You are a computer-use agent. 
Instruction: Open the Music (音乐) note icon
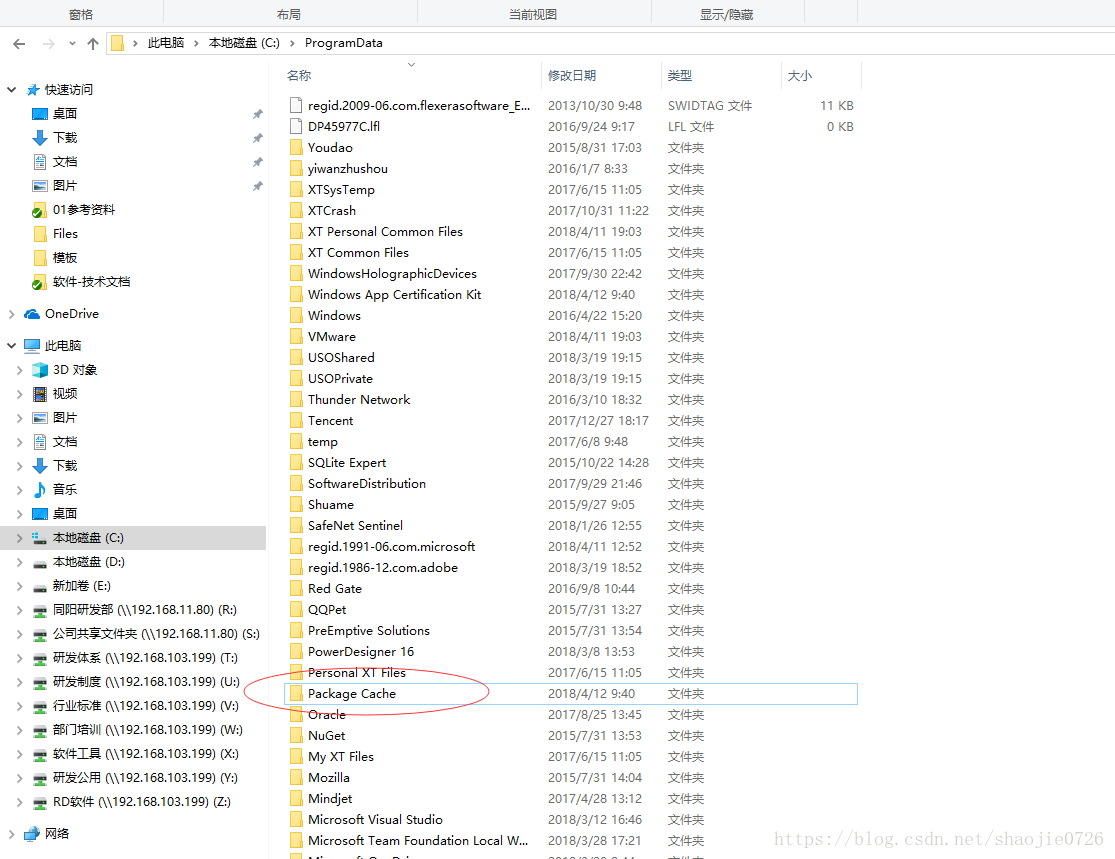(x=40, y=489)
